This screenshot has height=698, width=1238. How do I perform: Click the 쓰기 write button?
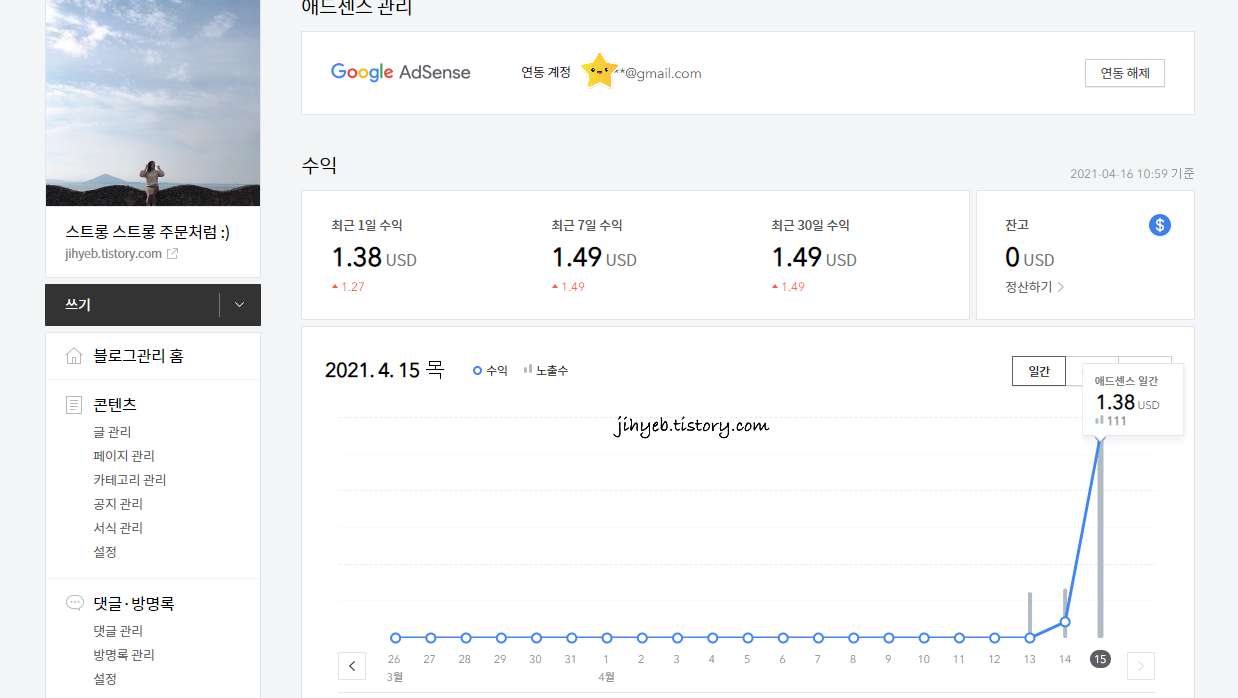click(132, 305)
